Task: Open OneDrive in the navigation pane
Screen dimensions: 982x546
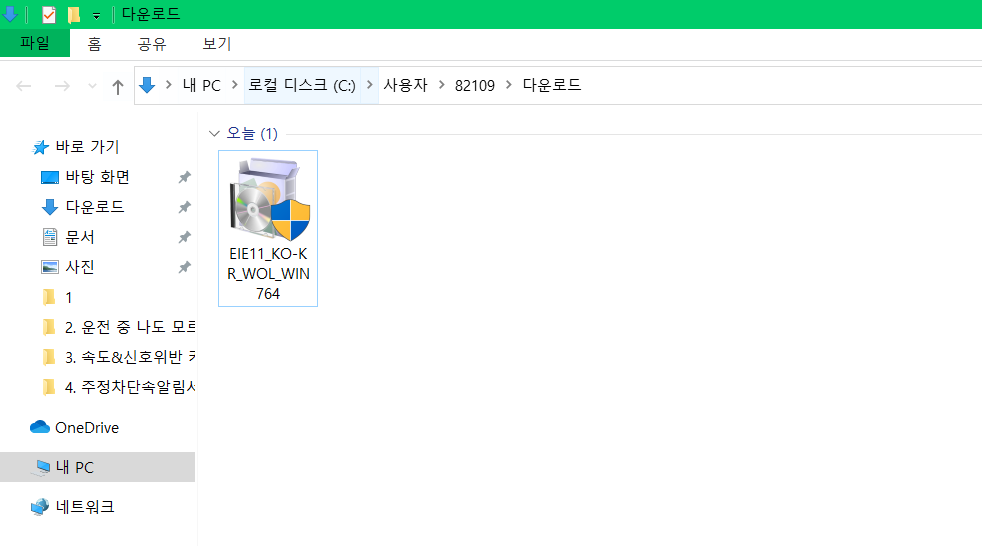Action: (87, 428)
